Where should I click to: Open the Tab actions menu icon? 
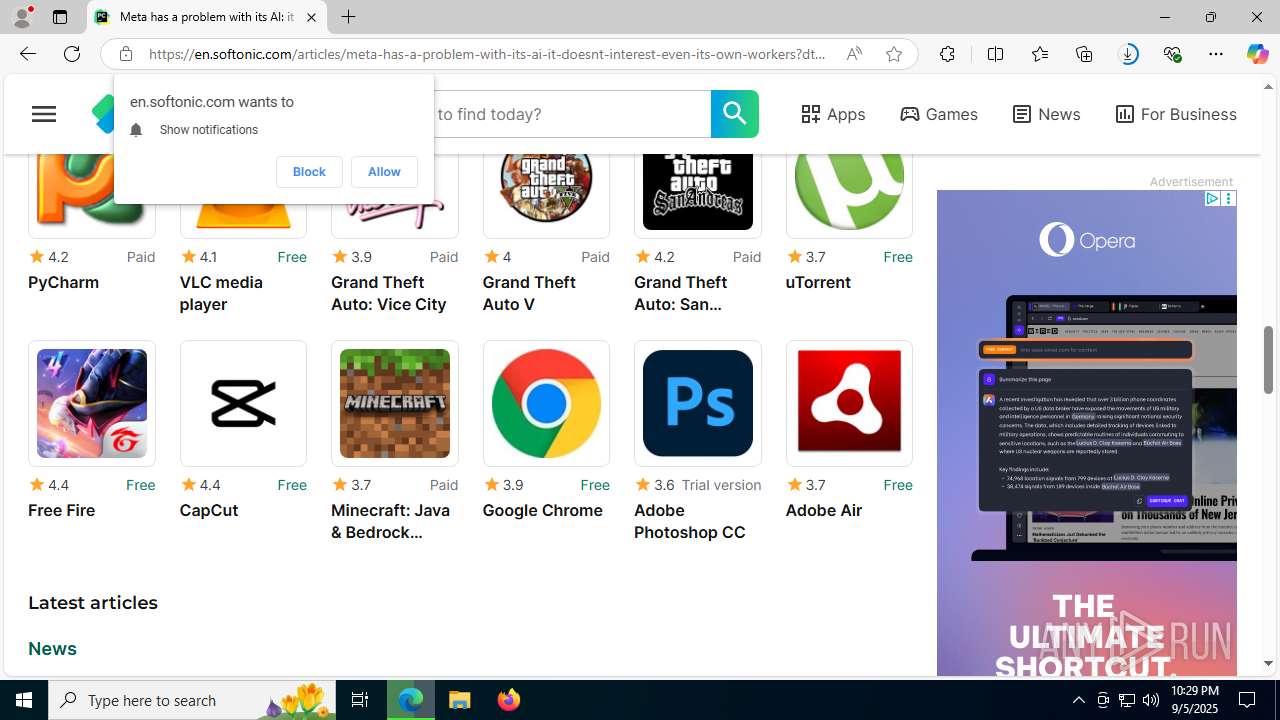(x=60, y=17)
